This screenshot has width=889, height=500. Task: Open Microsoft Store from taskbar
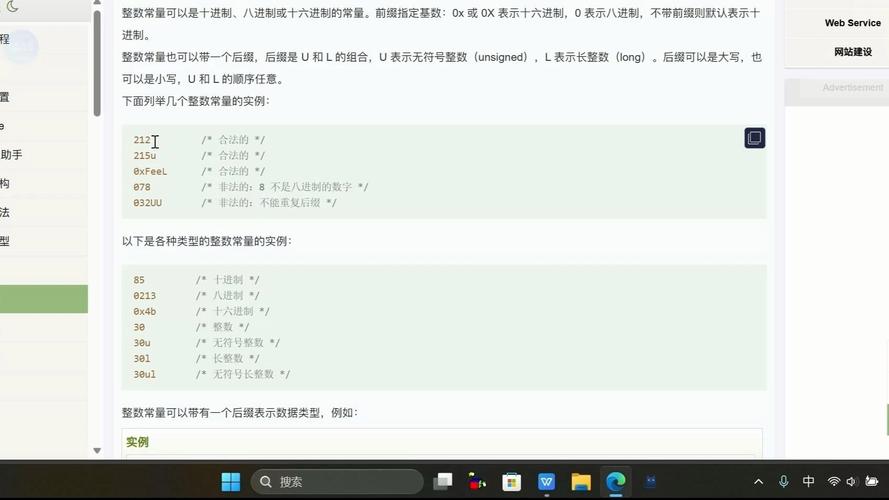pos(511,482)
